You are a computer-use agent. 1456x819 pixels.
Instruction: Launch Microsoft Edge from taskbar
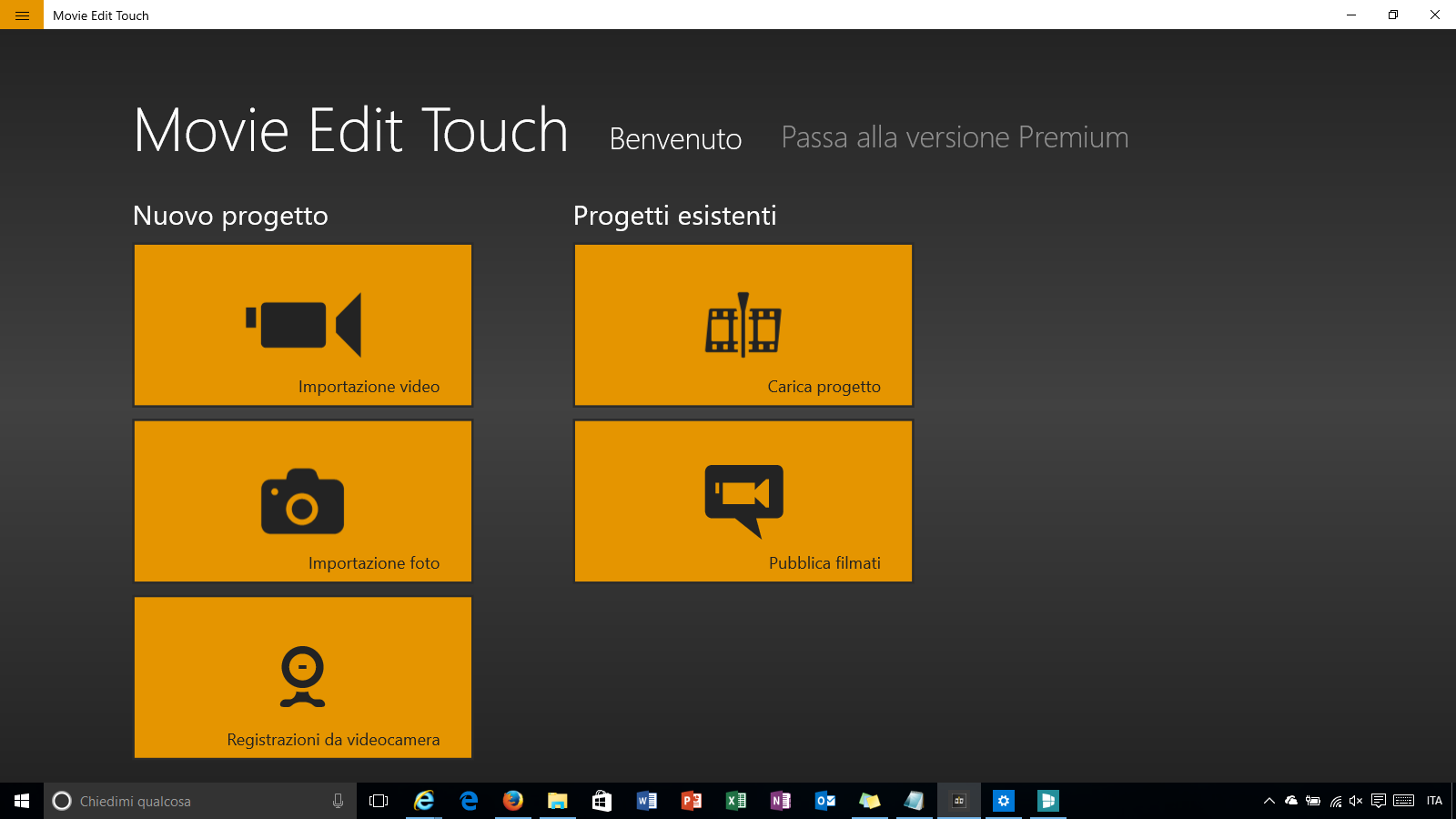click(x=469, y=801)
